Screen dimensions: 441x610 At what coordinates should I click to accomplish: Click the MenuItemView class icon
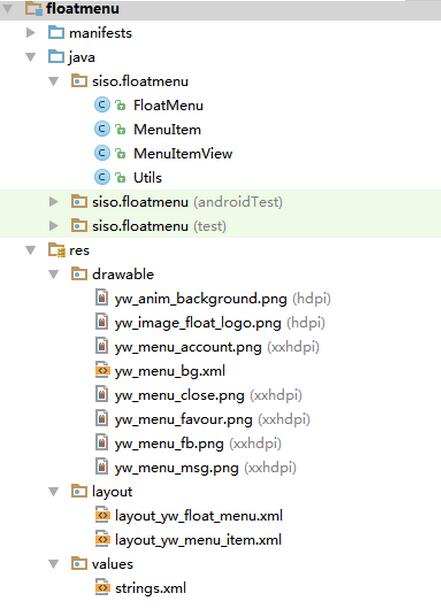coord(102,153)
